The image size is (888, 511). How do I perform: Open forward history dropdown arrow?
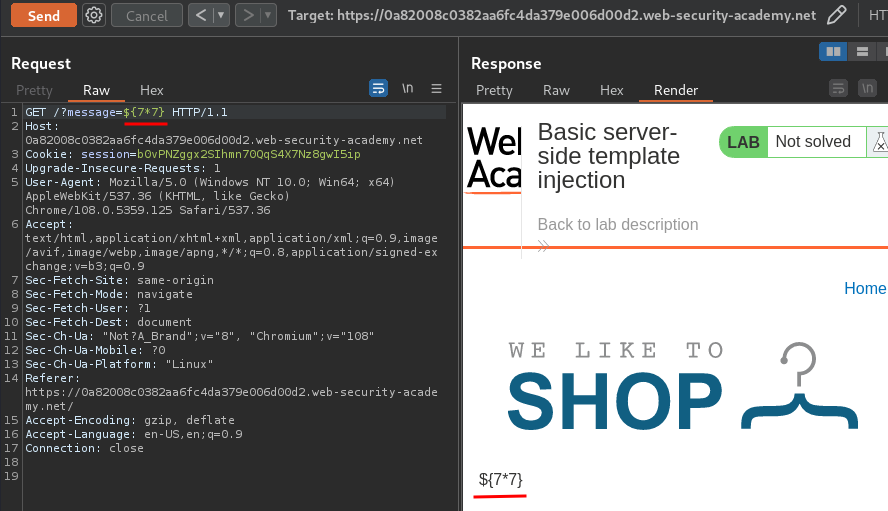pos(268,15)
